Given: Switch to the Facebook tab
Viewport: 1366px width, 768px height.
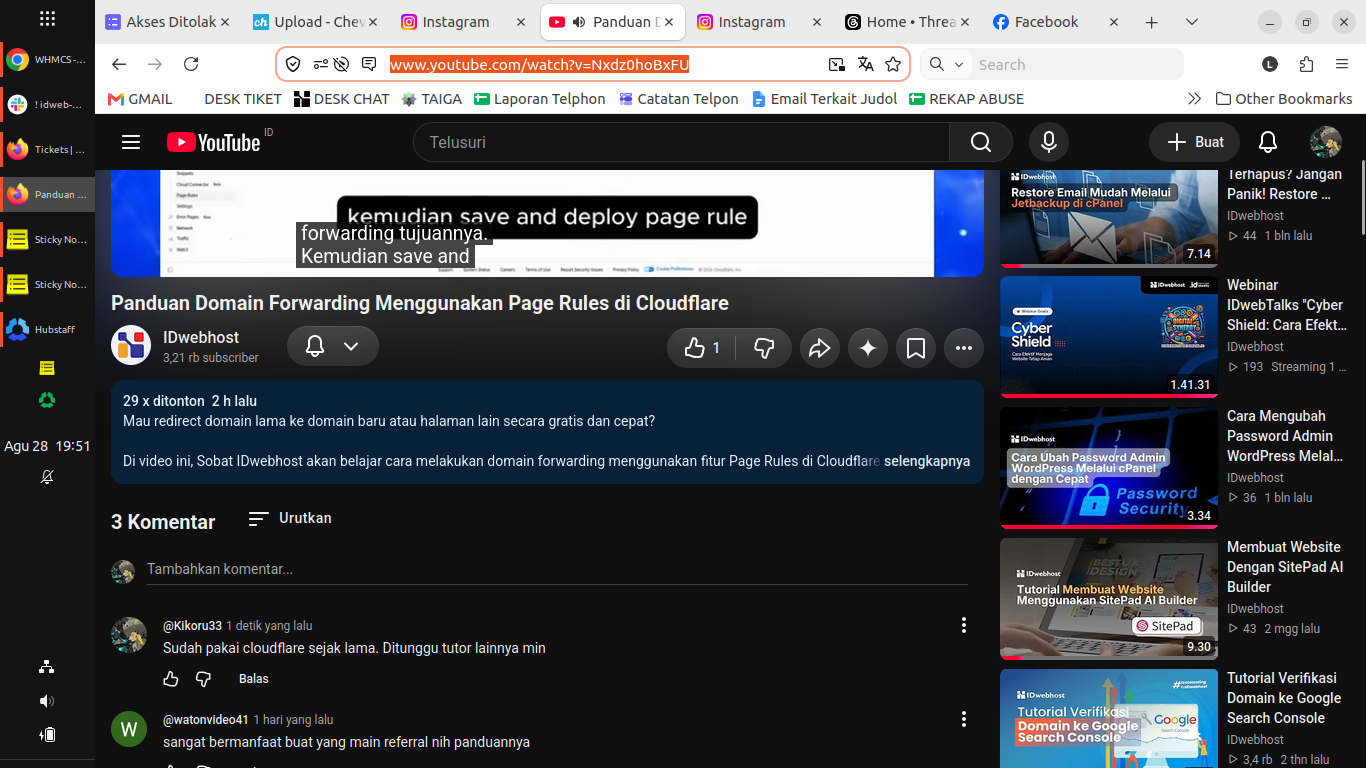Looking at the screenshot, I should click(1055, 22).
